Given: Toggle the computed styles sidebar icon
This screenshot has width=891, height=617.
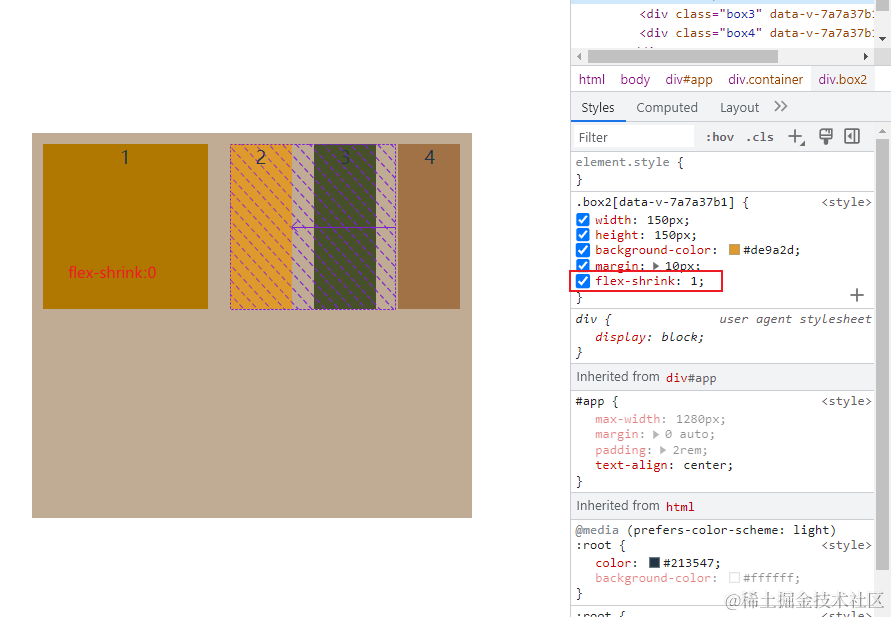Looking at the screenshot, I should point(852,136).
